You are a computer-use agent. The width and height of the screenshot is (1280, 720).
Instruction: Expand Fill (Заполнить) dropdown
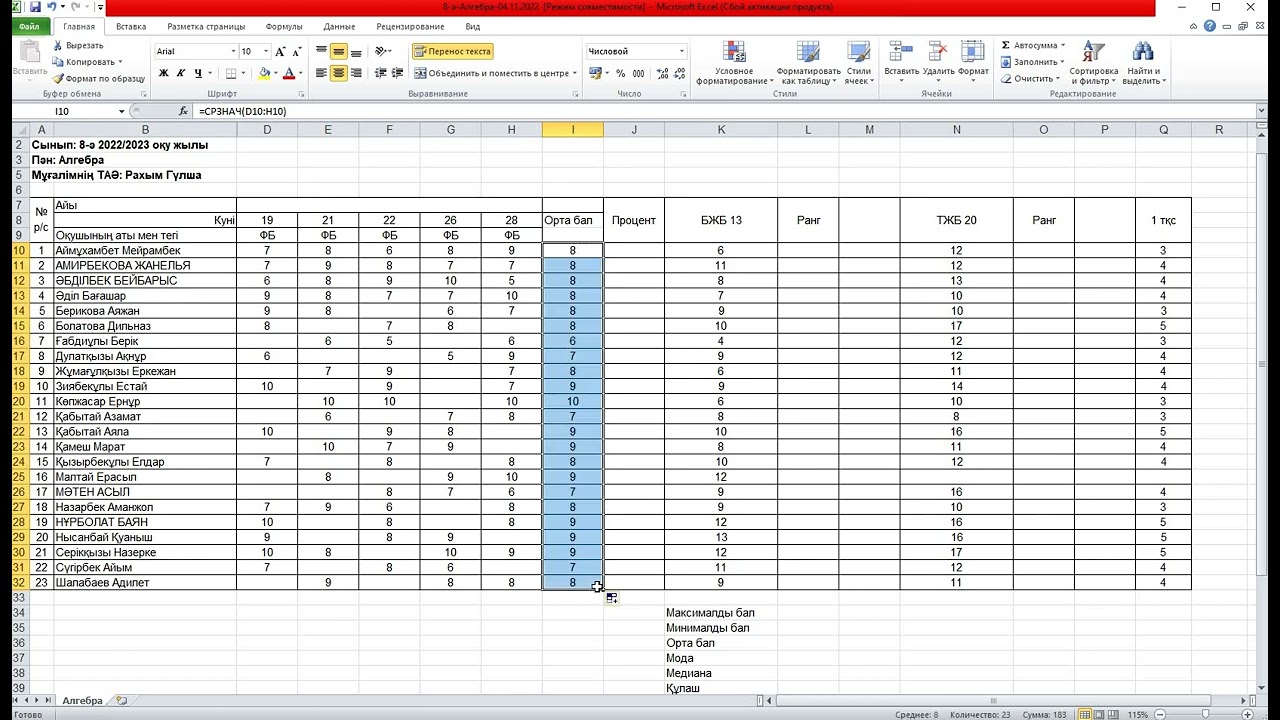click(x=1064, y=62)
